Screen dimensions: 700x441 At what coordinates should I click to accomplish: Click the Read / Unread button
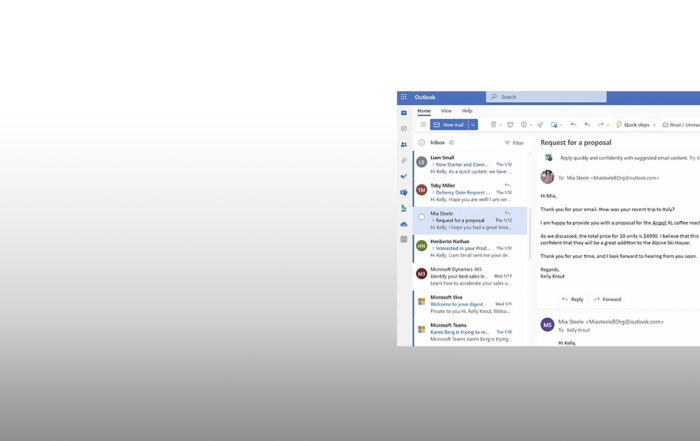click(681, 125)
